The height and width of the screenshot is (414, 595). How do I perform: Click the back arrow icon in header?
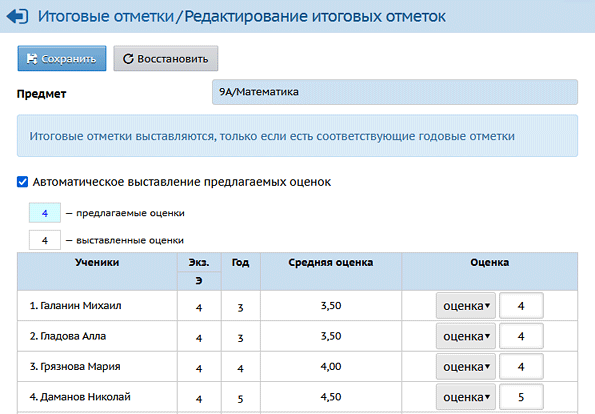pos(17,16)
